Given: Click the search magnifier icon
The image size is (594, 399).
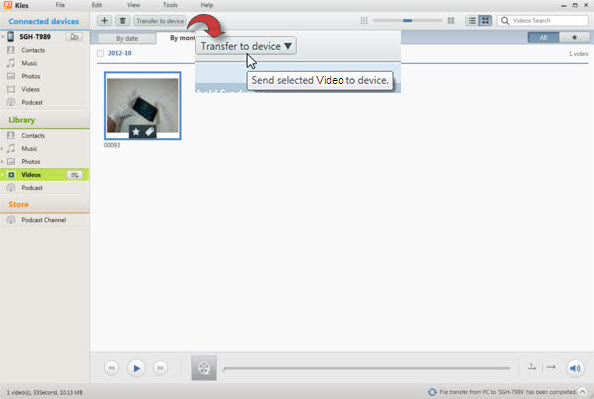Looking at the screenshot, I should coord(505,20).
